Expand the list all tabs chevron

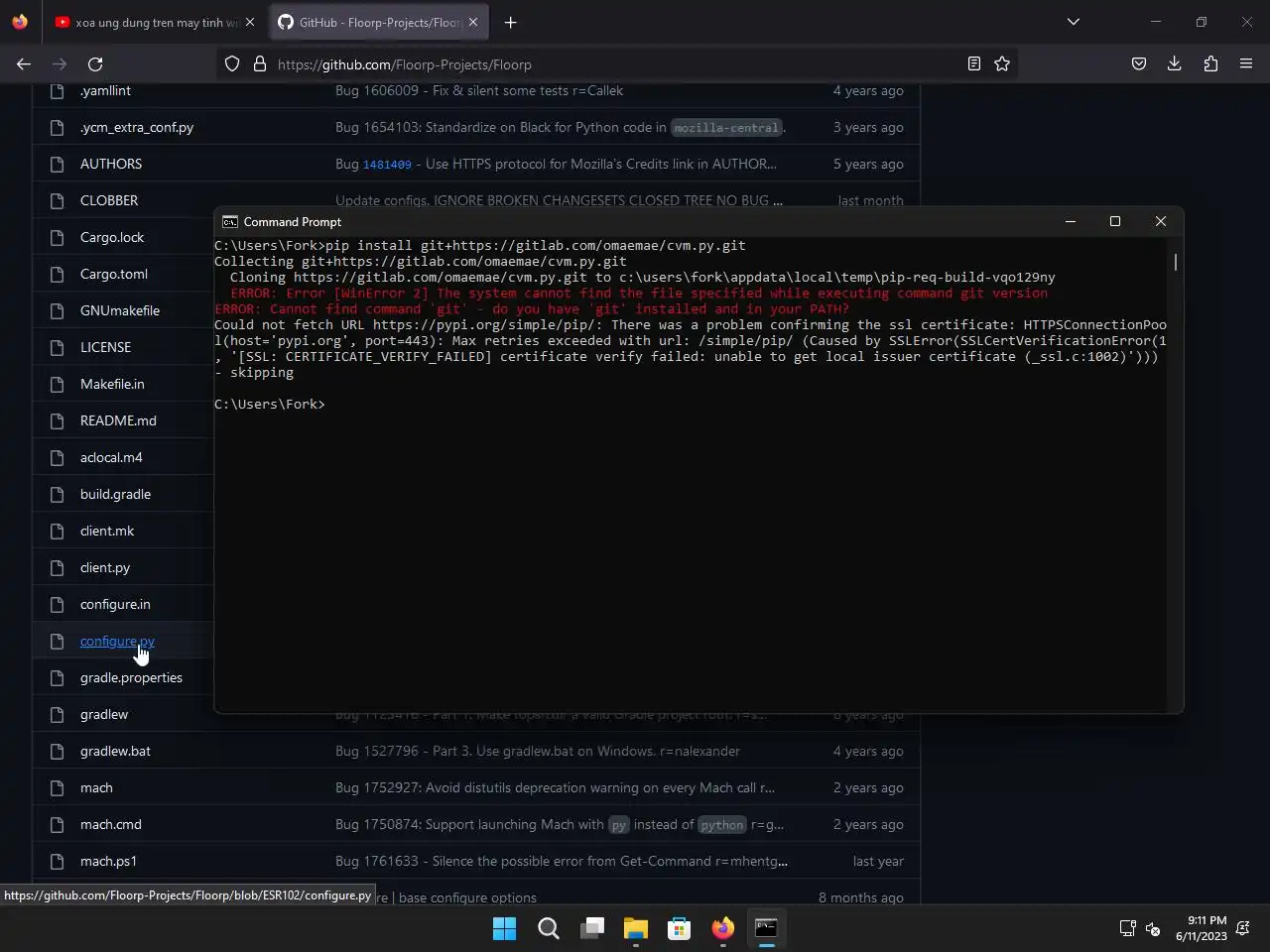pos(1074,22)
